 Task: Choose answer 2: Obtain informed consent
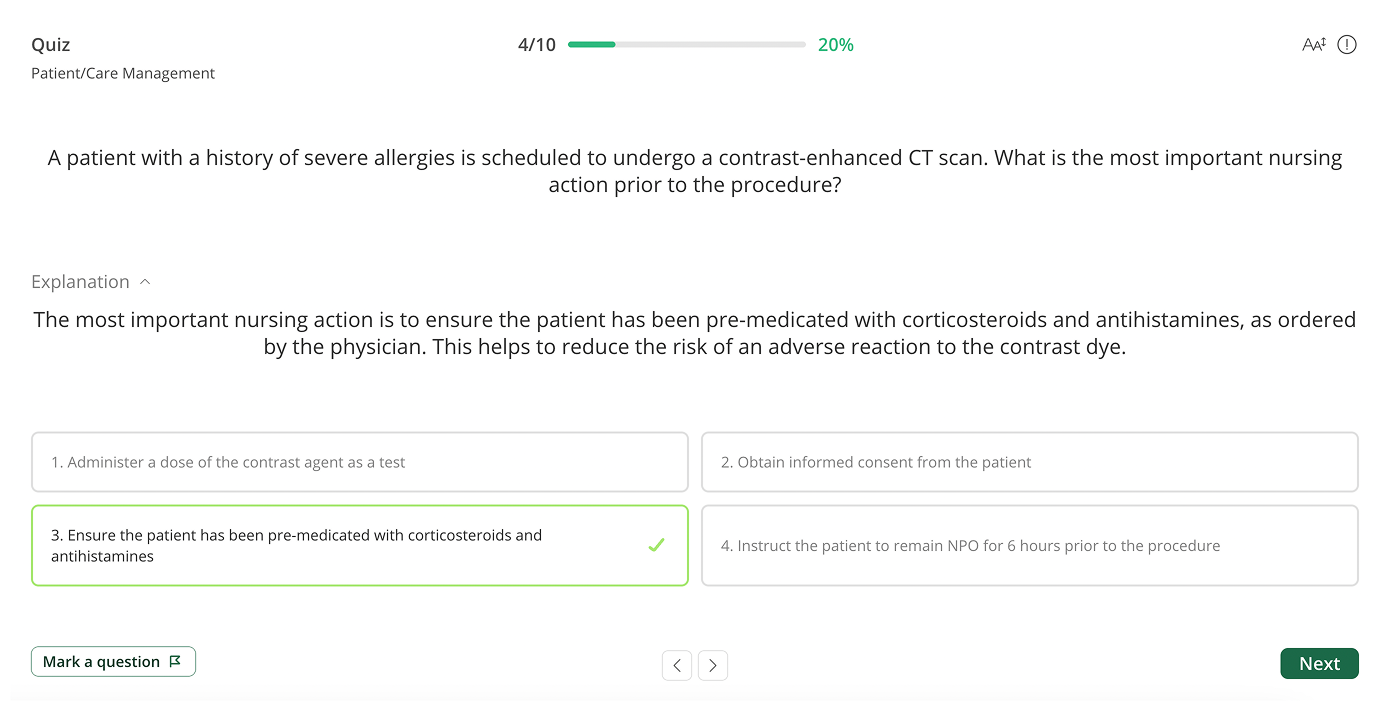click(1029, 462)
